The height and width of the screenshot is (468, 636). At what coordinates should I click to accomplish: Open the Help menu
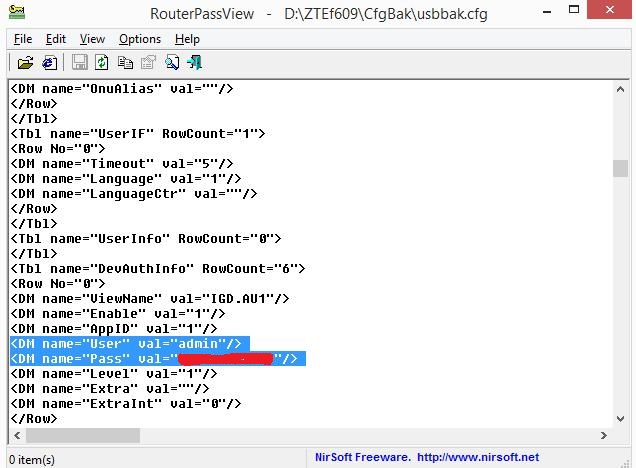[187, 39]
